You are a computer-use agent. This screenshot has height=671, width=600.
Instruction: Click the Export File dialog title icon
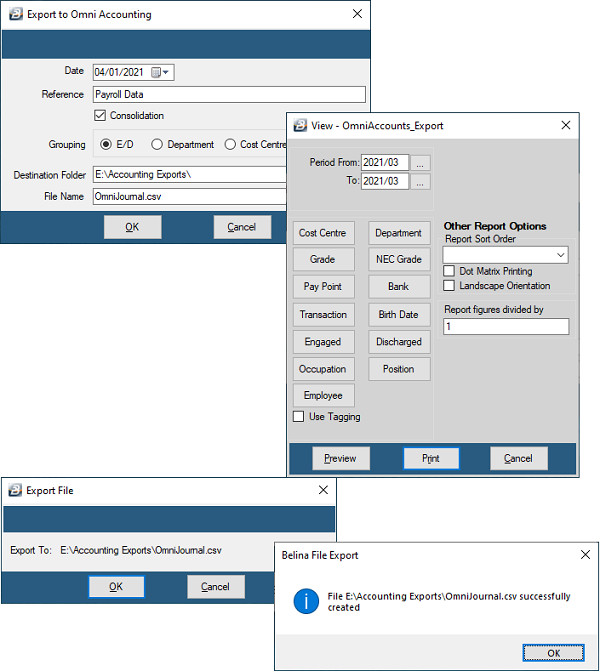[x=15, y=490]
